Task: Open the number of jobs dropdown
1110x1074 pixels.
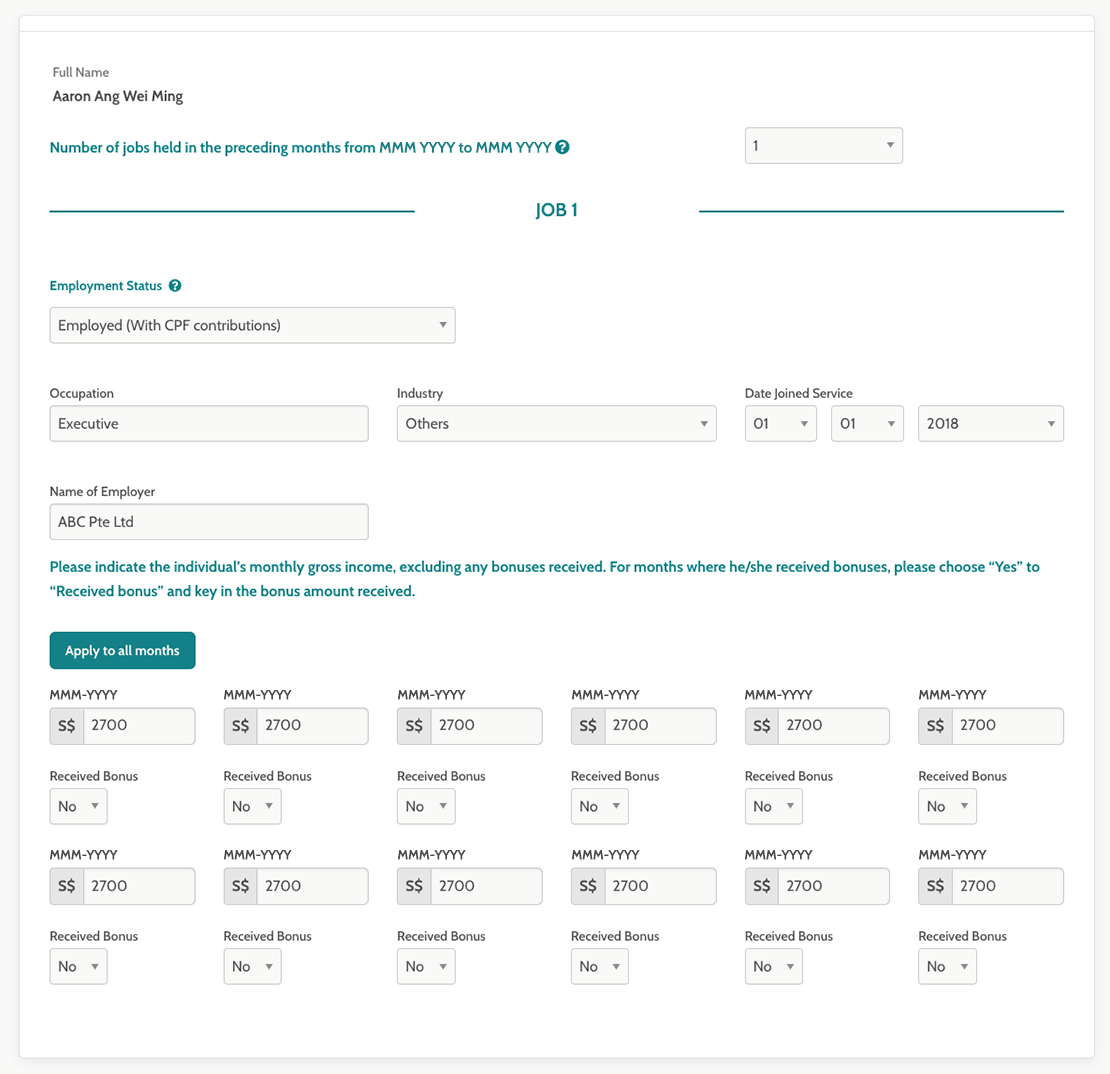Action: [823, 145]
